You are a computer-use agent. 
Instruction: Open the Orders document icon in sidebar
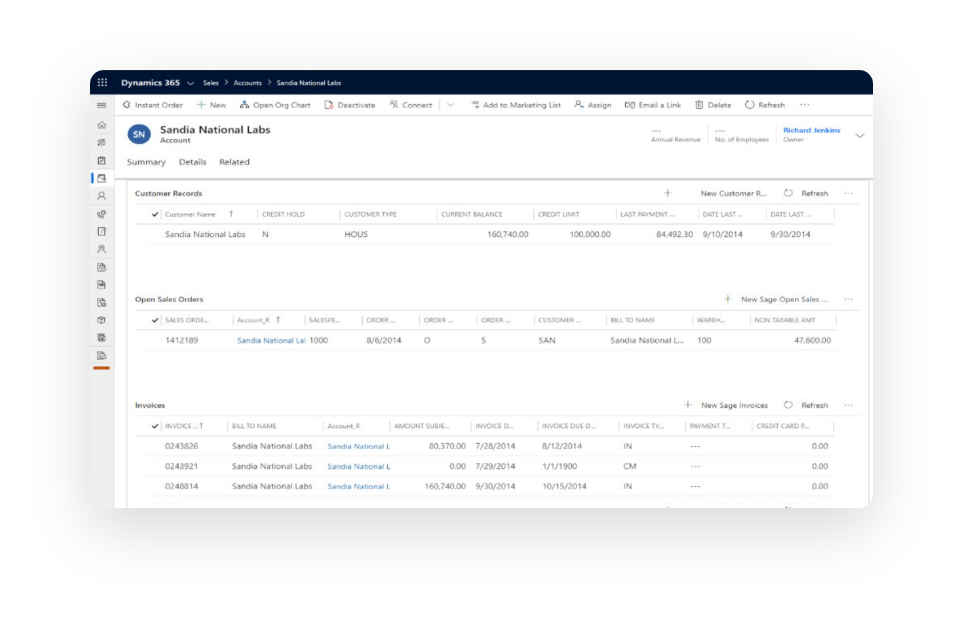[102, 284]
